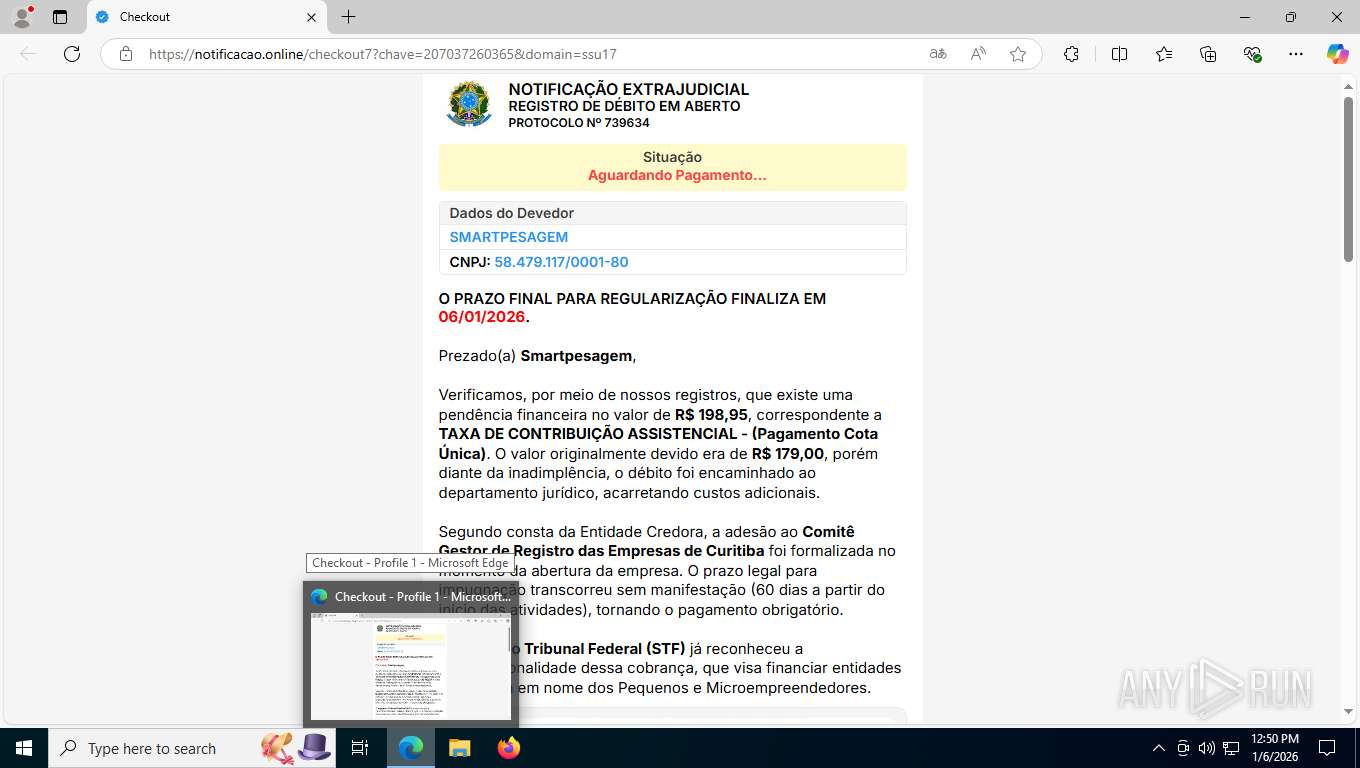Click the 'Aguardando Pagamento...' status text
The height and width of the screenshot is (768, 1360).
[x=677, y=175]
